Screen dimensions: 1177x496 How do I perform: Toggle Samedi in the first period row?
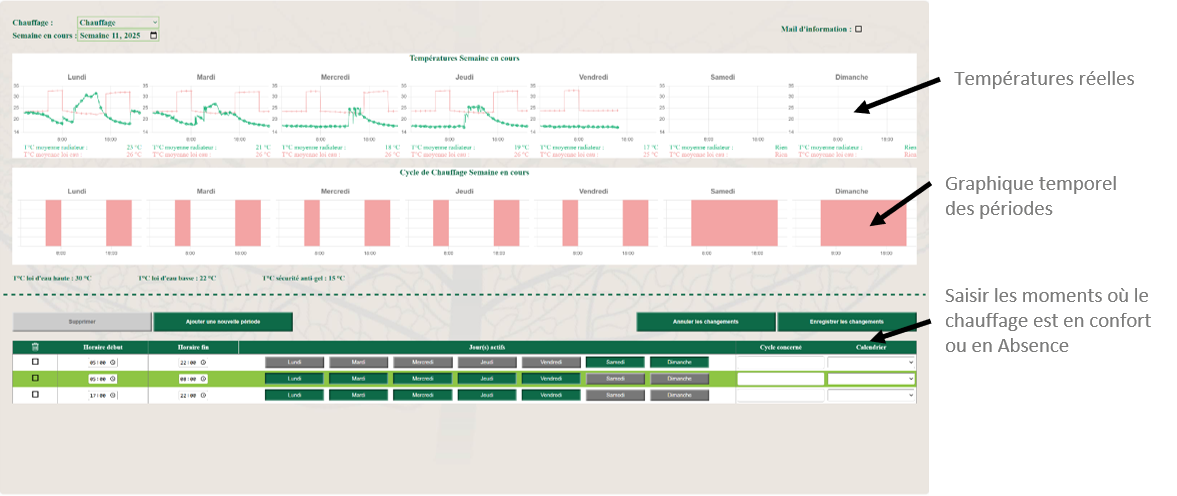point(614,362)
